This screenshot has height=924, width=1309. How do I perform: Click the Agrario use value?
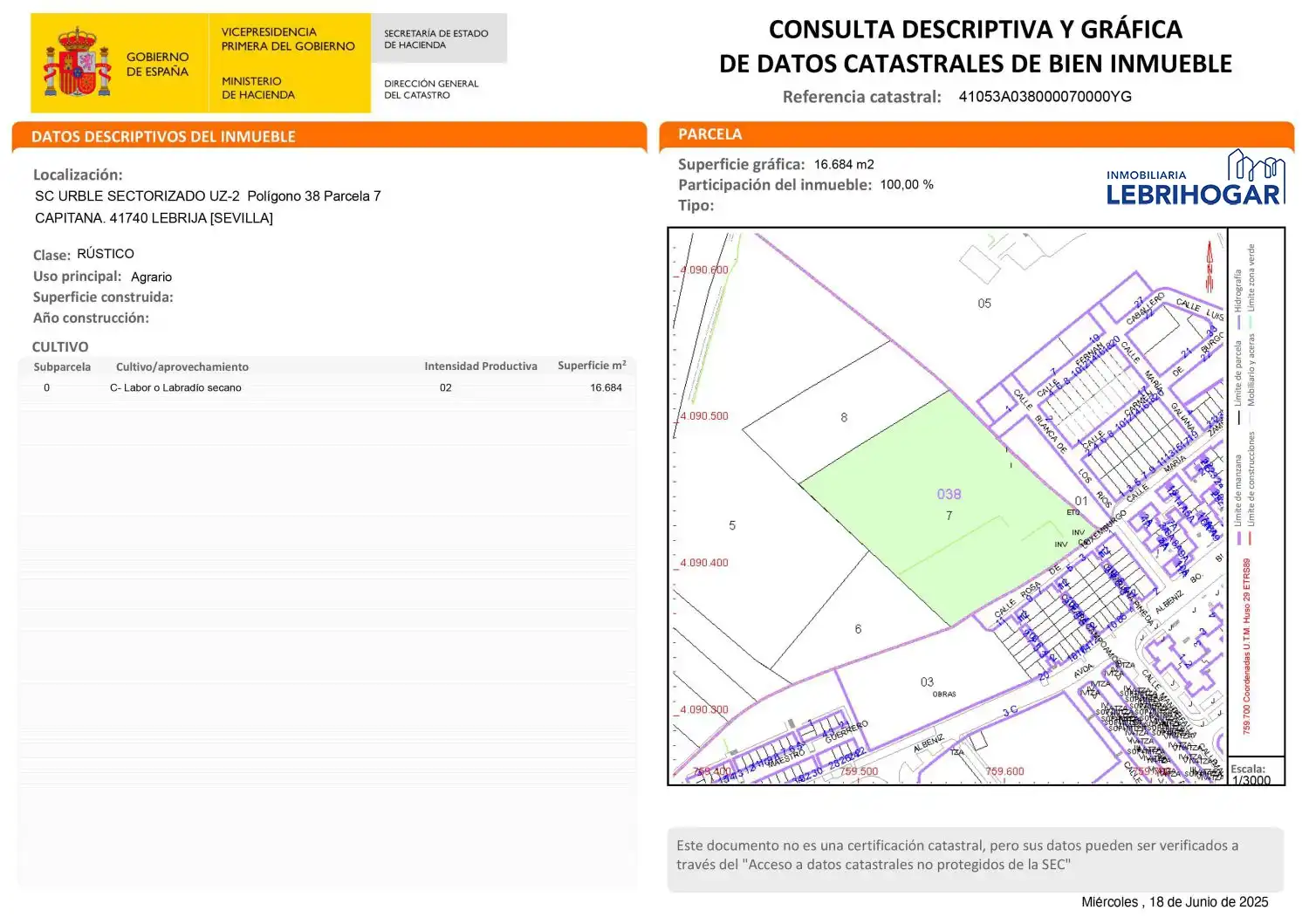pyautogui.click(x=152, y=277)
